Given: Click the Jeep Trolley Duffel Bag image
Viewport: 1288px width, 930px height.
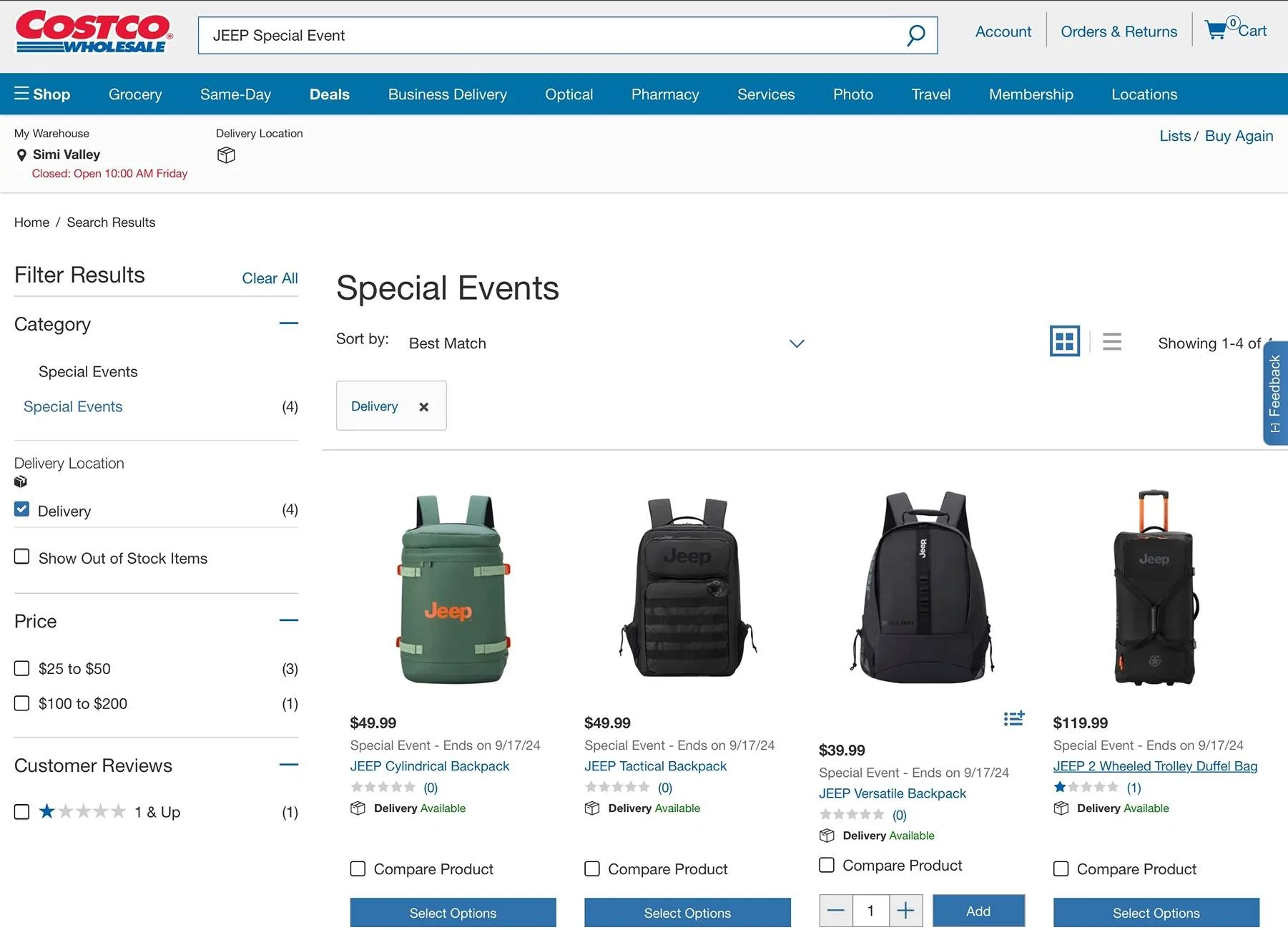Looking at the screenshot, I should coord(1155,587).
